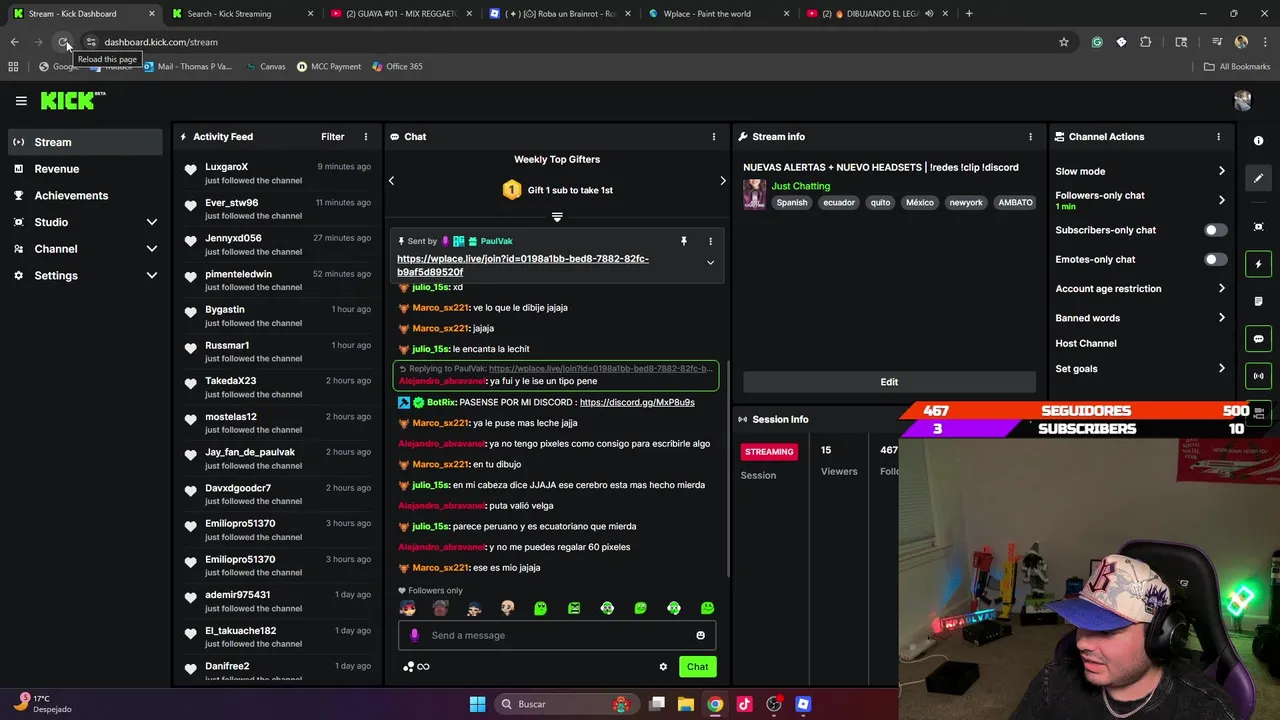
Task: Open Slow mode options
Action: point(1140,171)
